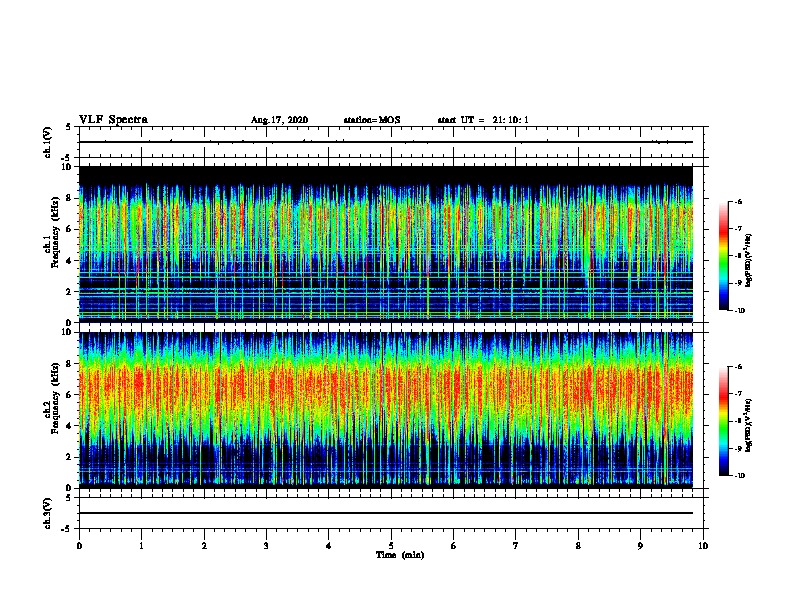Click the "ch.3(V)" waveform axis label
The image size is (792, 612).
point(48,513)
